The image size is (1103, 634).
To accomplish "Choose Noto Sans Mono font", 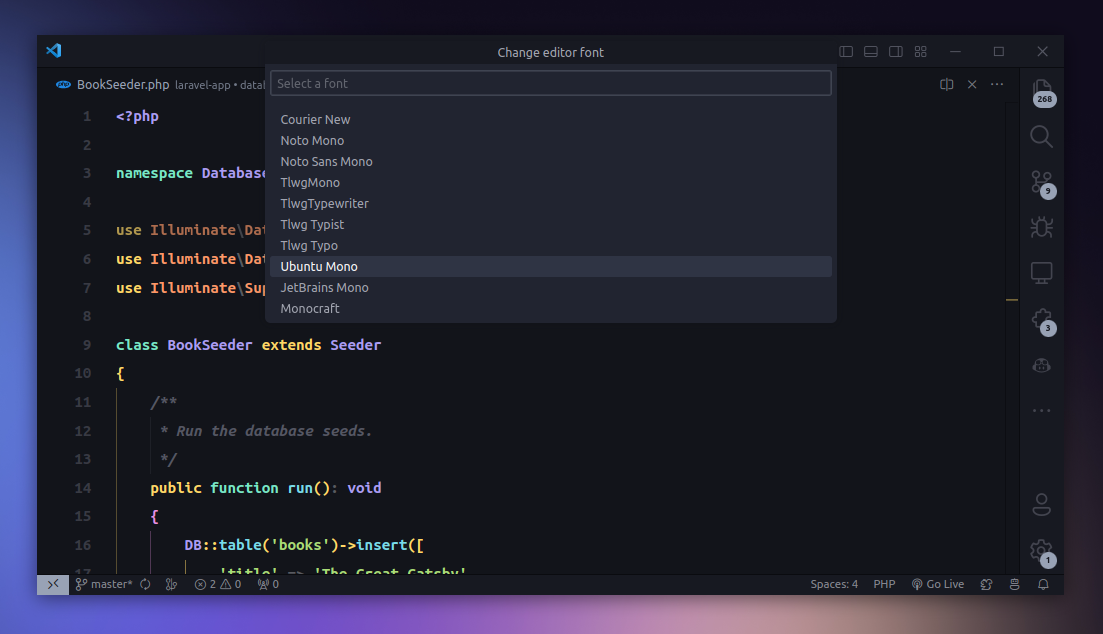I will click(551, 162).
